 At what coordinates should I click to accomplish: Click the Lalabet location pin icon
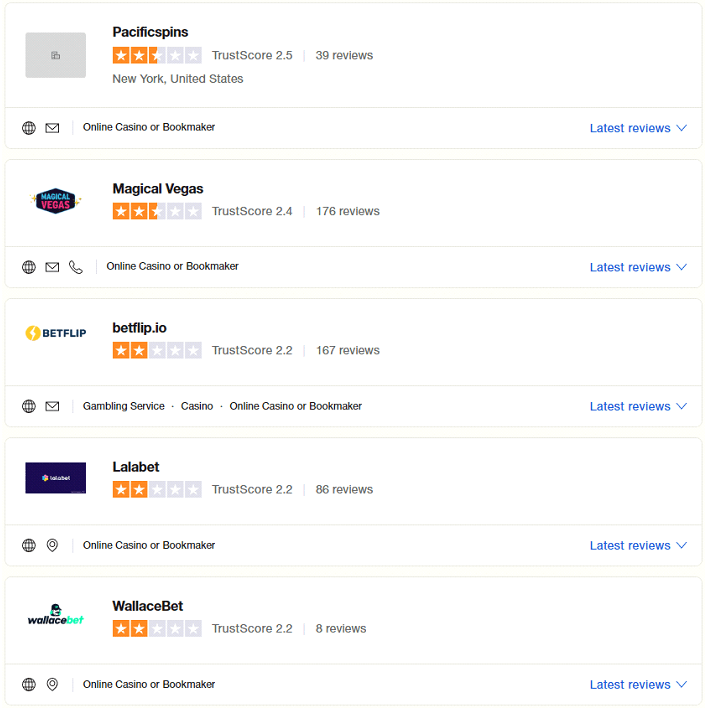pyautogui.click(x=52, y=545)
